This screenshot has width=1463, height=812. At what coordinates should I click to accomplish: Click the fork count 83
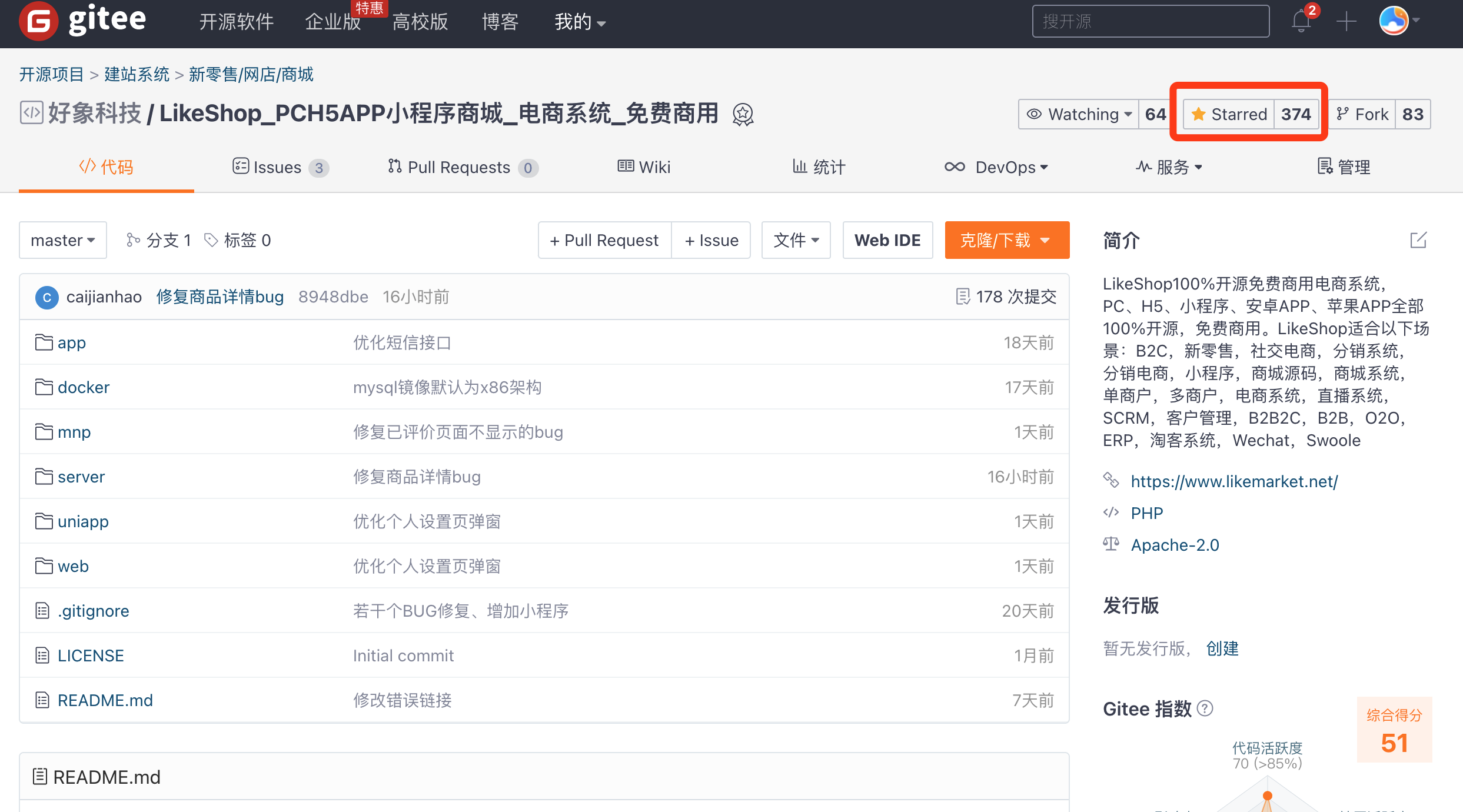coord(1413,114)
